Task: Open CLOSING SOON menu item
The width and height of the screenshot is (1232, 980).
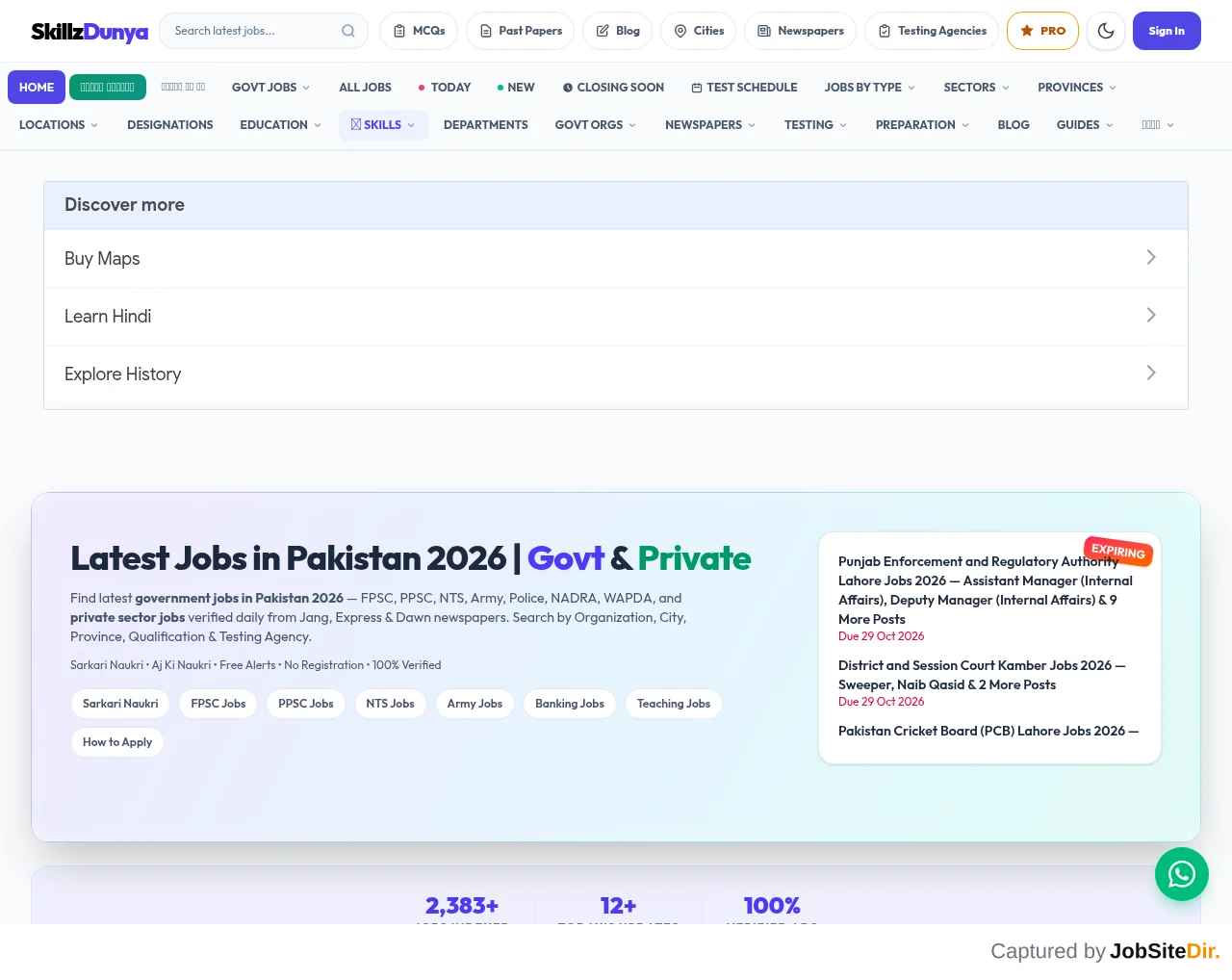Action: click(613, 88)
